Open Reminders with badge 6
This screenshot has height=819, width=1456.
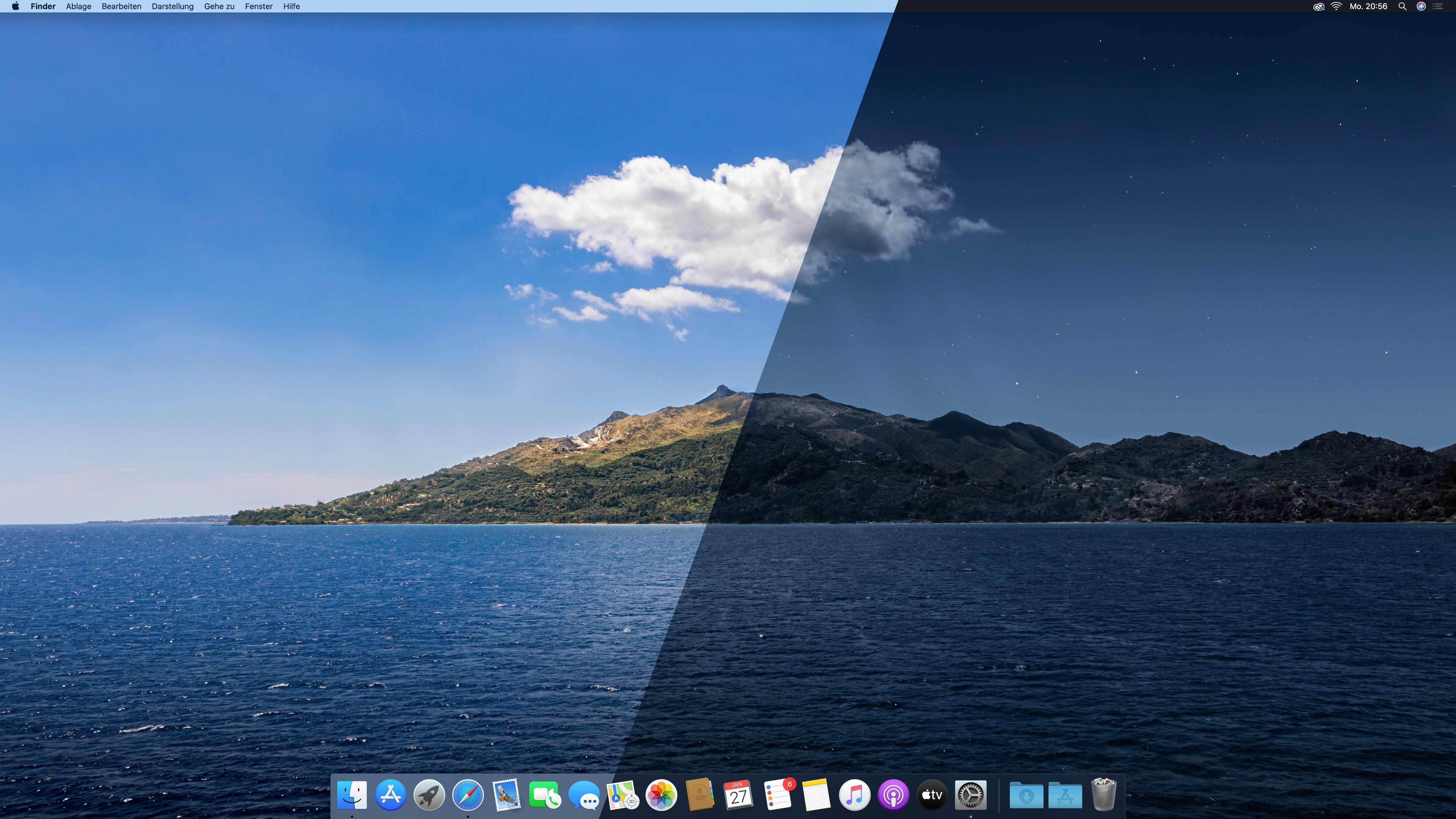click(778, 794)
